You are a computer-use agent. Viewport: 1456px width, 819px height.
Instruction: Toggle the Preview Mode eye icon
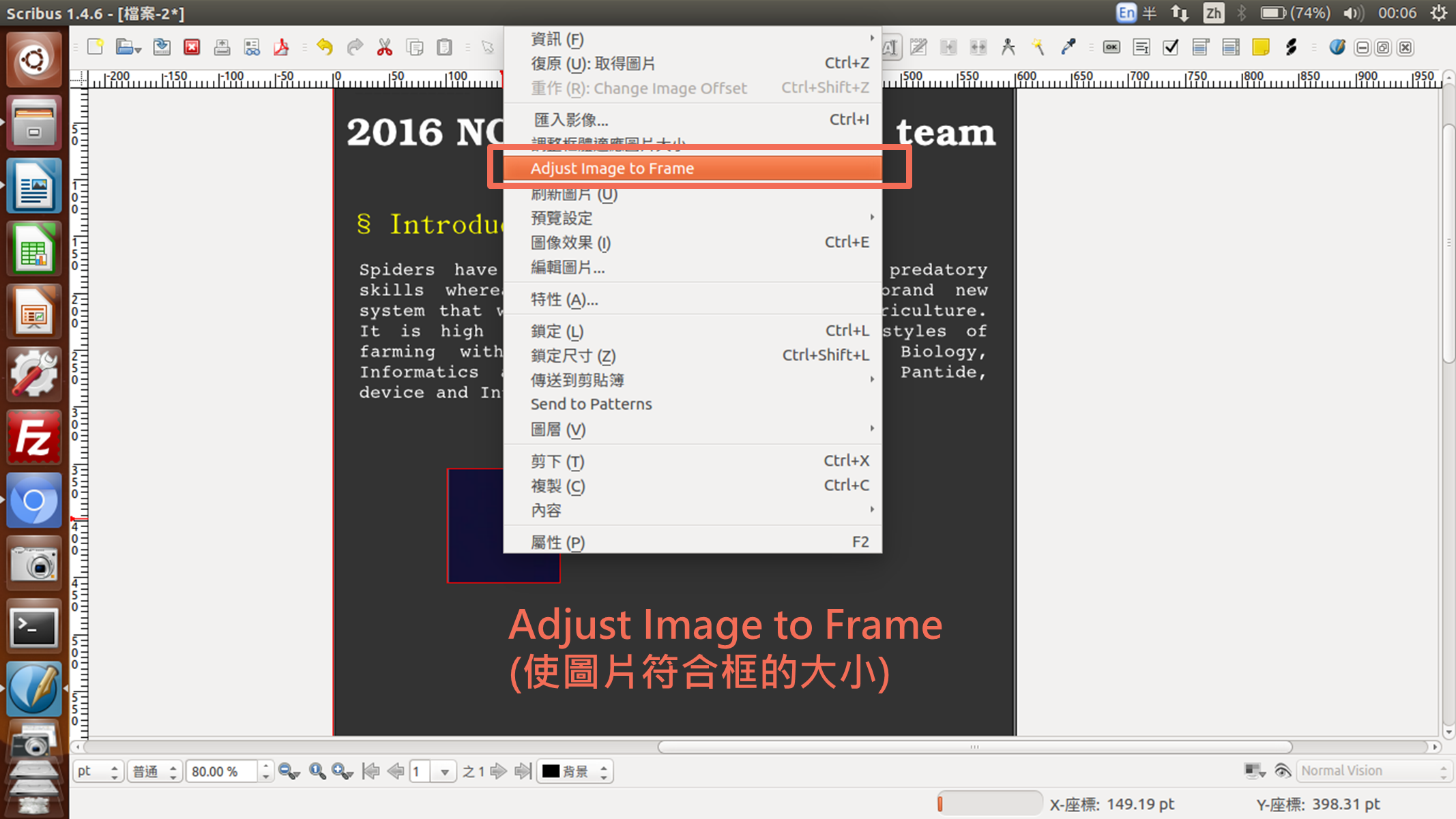pos(1283,771)
